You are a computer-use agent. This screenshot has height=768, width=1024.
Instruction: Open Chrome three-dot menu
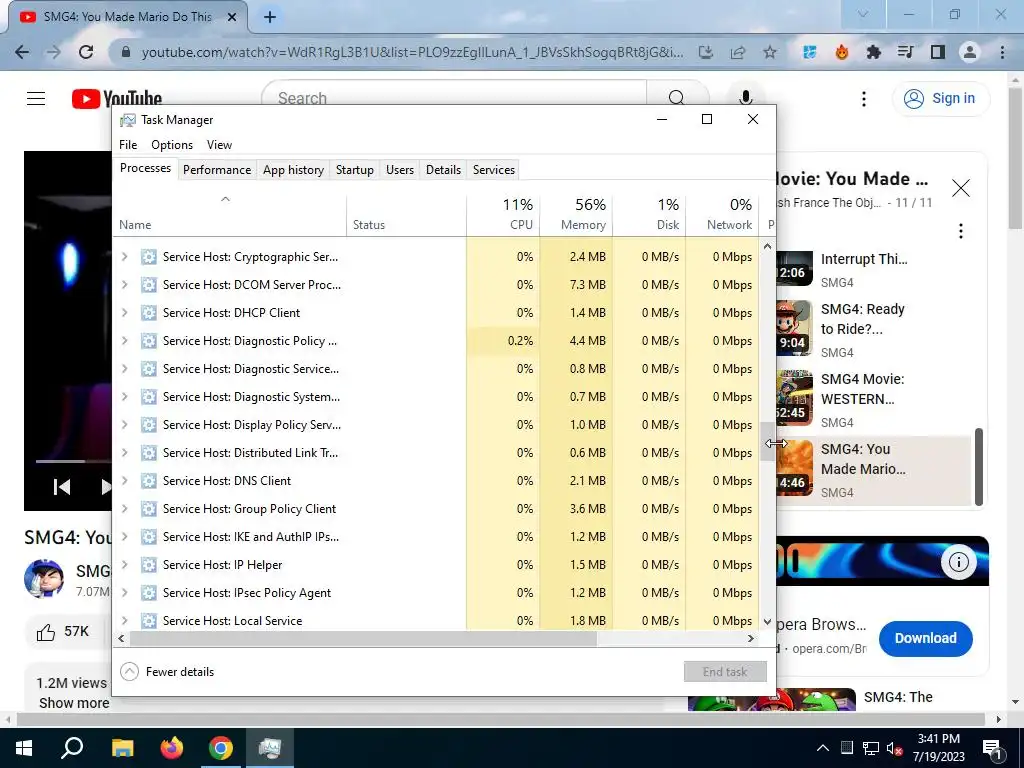coord(1002,52)
